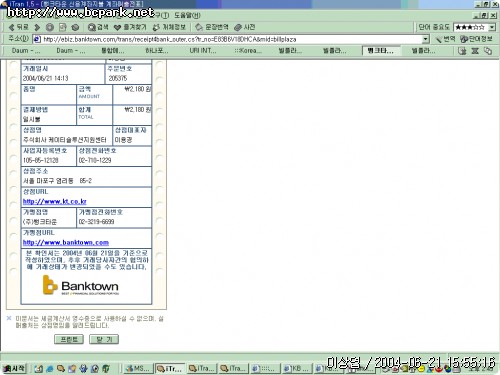Click the Back (뒤로) navigation icon
The image size is (500, 375).
coord(18,27)
